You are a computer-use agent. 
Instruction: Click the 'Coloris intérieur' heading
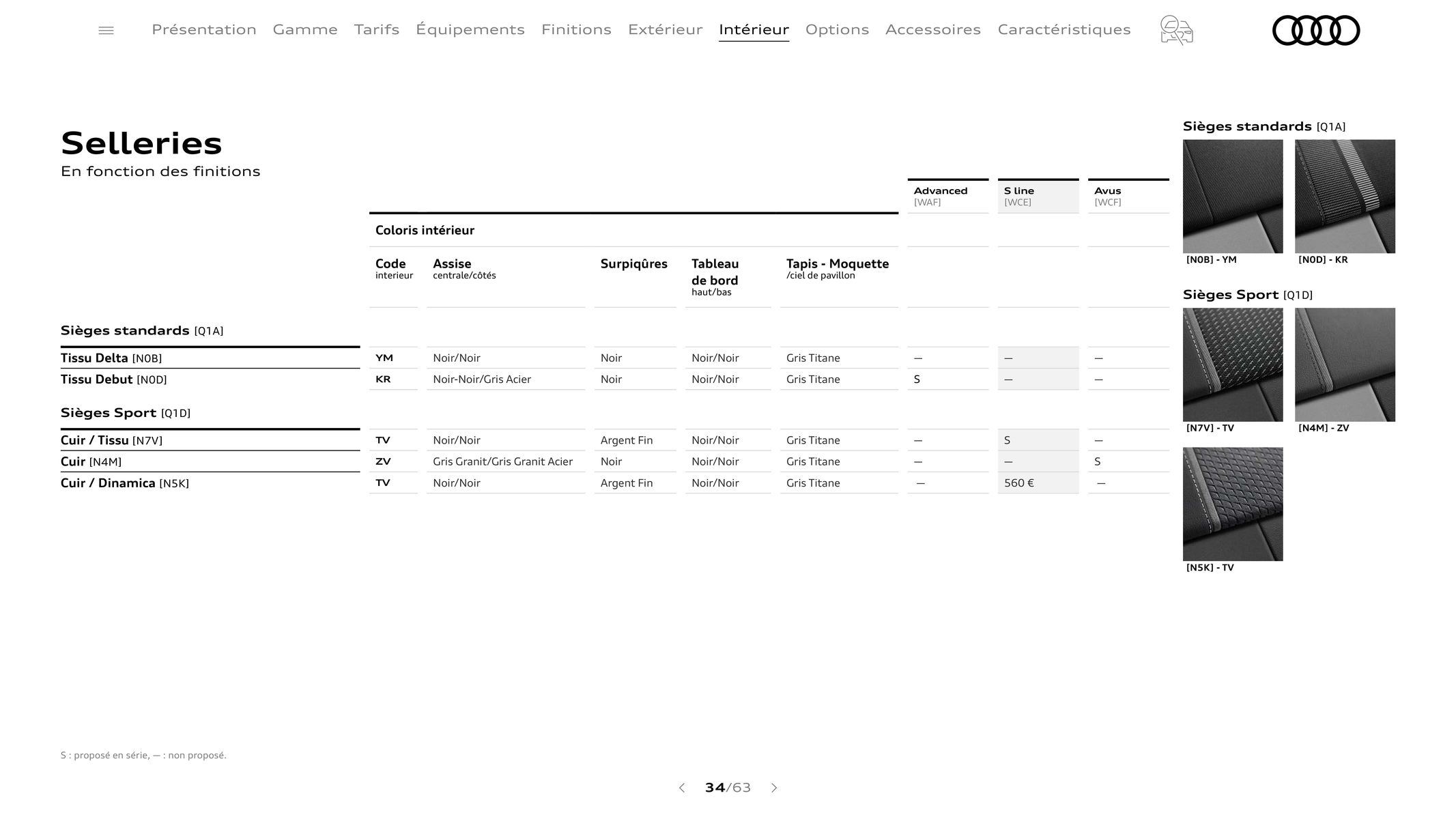coord(425,230)
